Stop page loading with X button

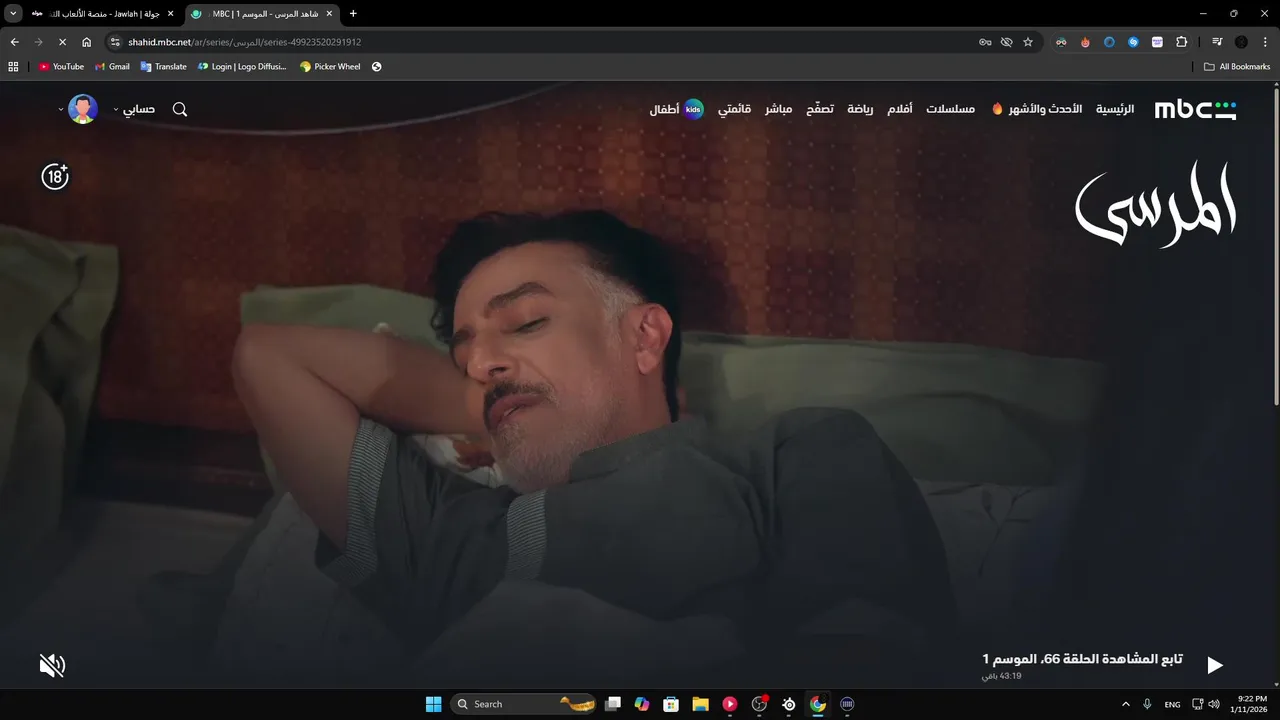(x=62, y=42)
